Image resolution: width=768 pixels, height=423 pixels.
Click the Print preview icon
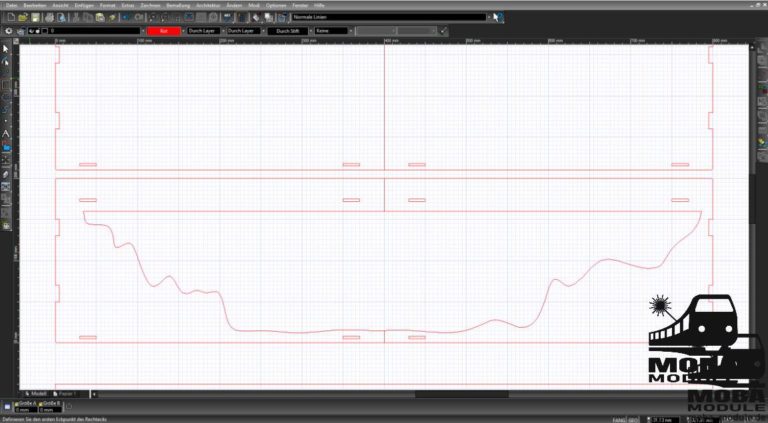coord(62,18)
